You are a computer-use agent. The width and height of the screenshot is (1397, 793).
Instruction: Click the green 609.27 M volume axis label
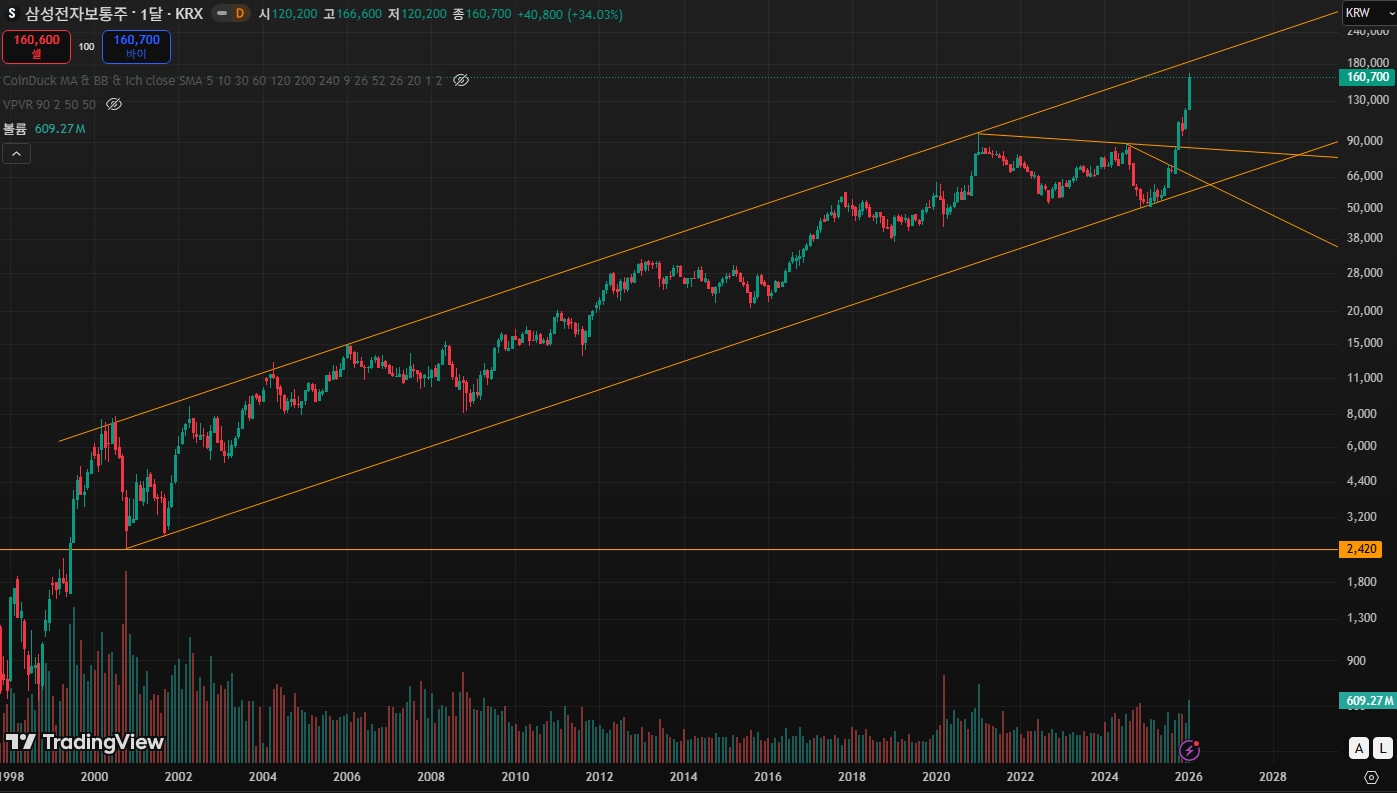1368,701
